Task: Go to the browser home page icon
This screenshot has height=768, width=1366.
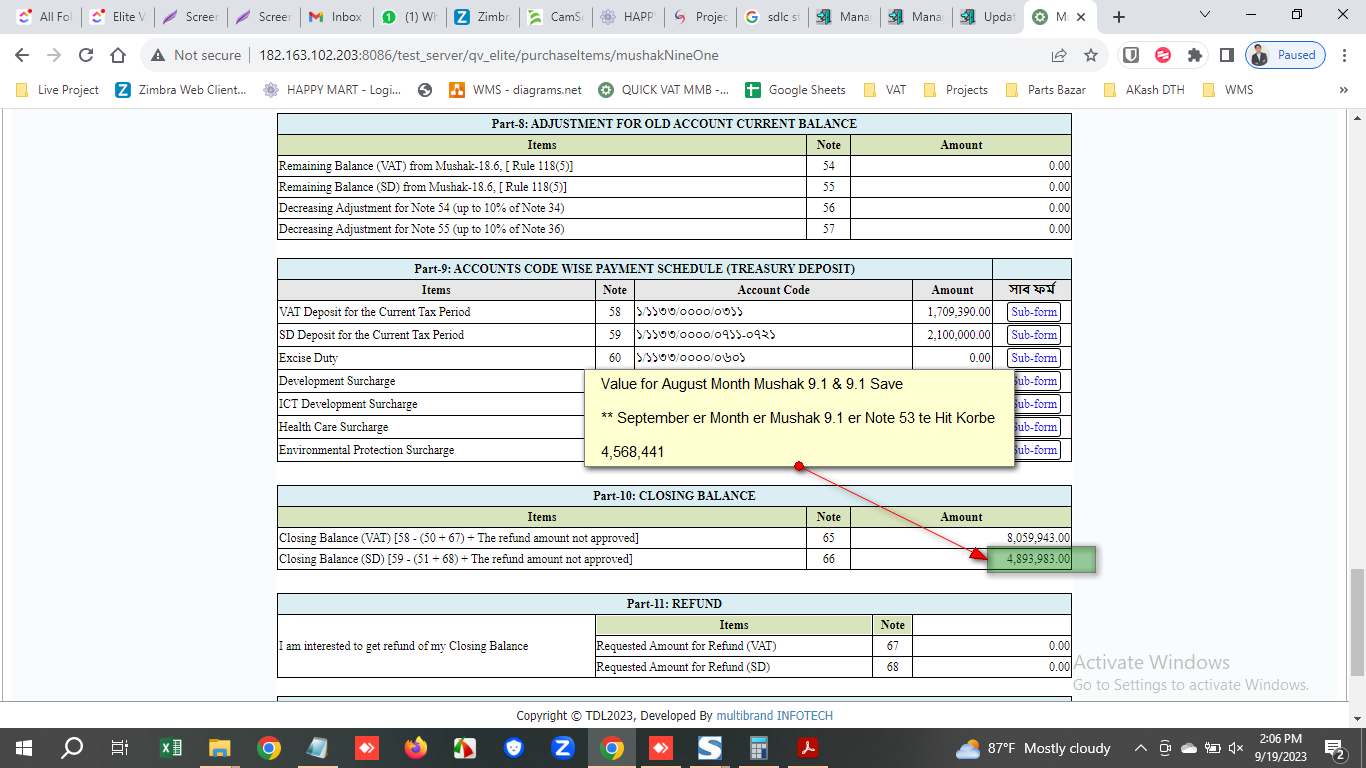Action: (x=118, y=55)
